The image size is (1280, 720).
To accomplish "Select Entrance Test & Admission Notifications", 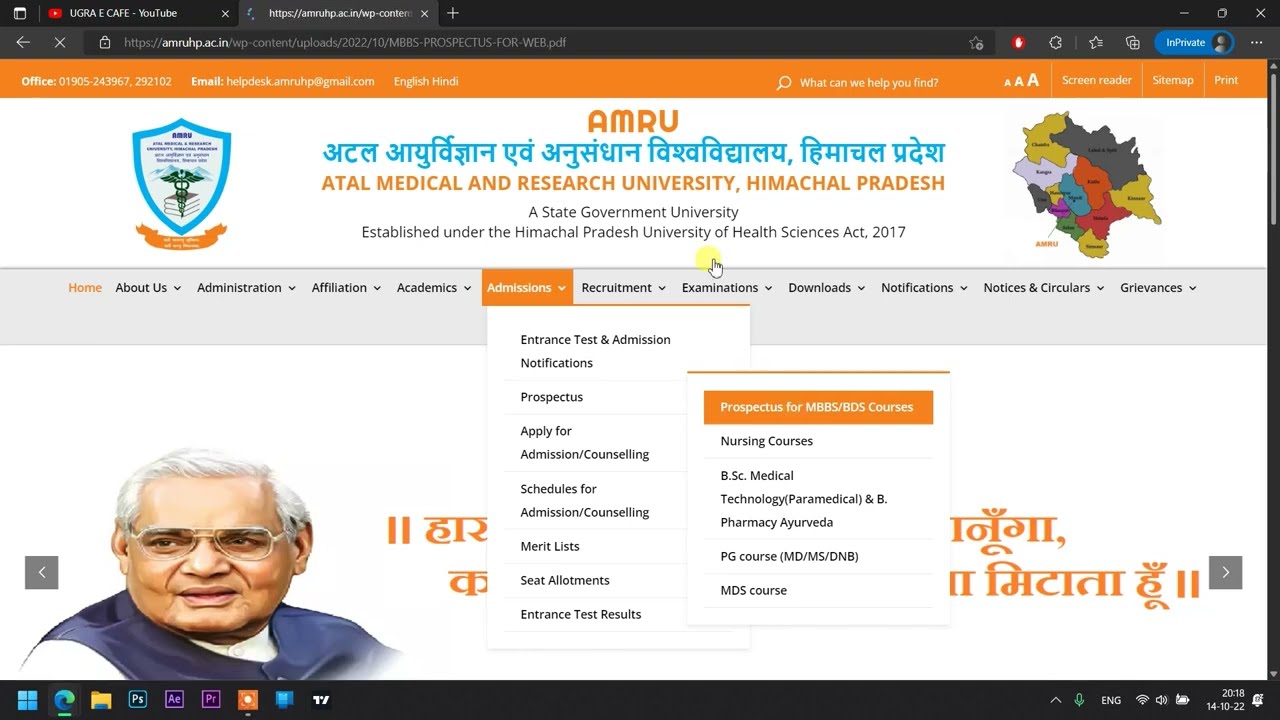I will click(x=595, y=351).
